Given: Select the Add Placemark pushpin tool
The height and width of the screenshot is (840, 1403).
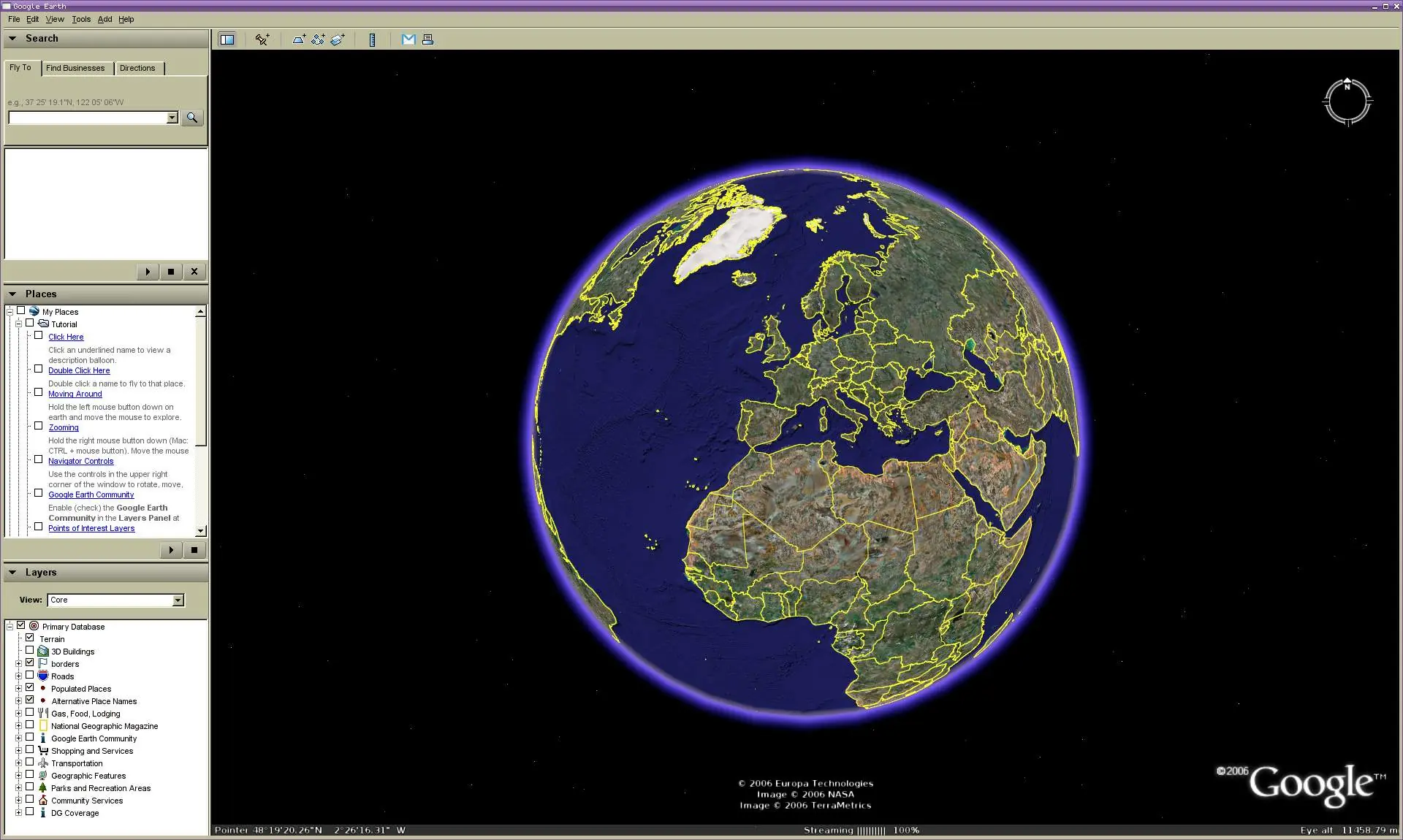Looking at the screenshot, I should coord(262,40).
